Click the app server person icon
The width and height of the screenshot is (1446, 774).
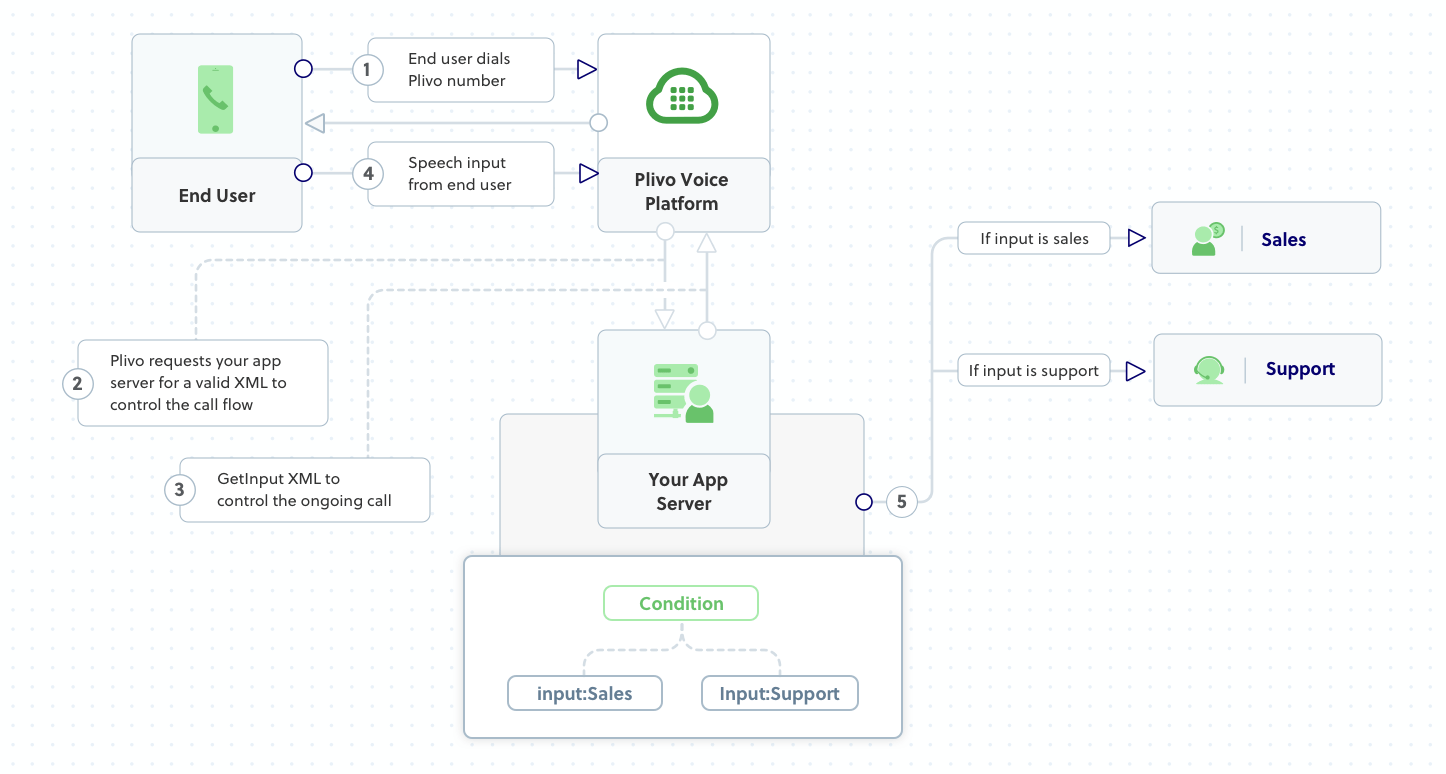tap(684, 393)
